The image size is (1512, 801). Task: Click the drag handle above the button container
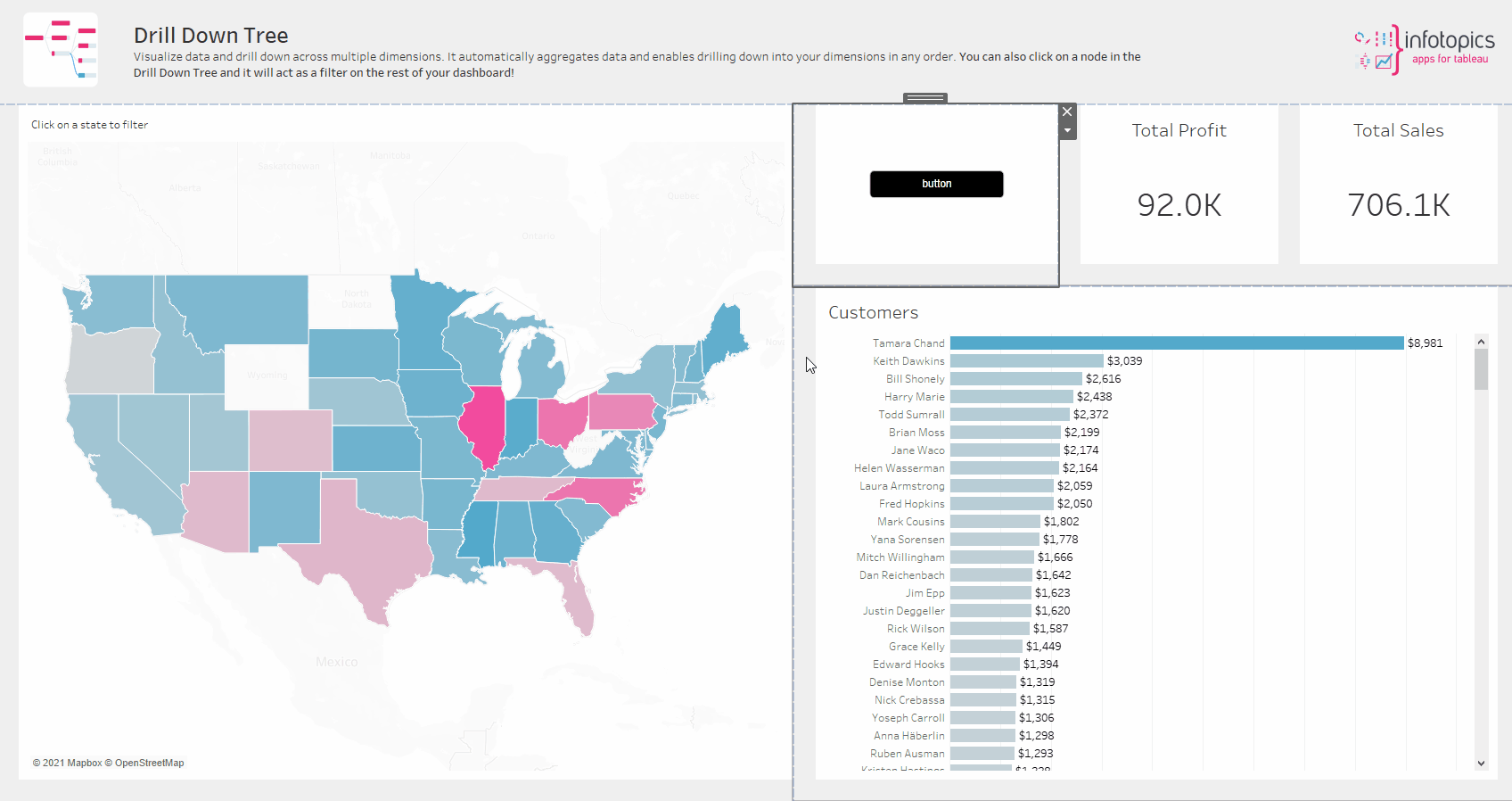[x=925, y=98]
